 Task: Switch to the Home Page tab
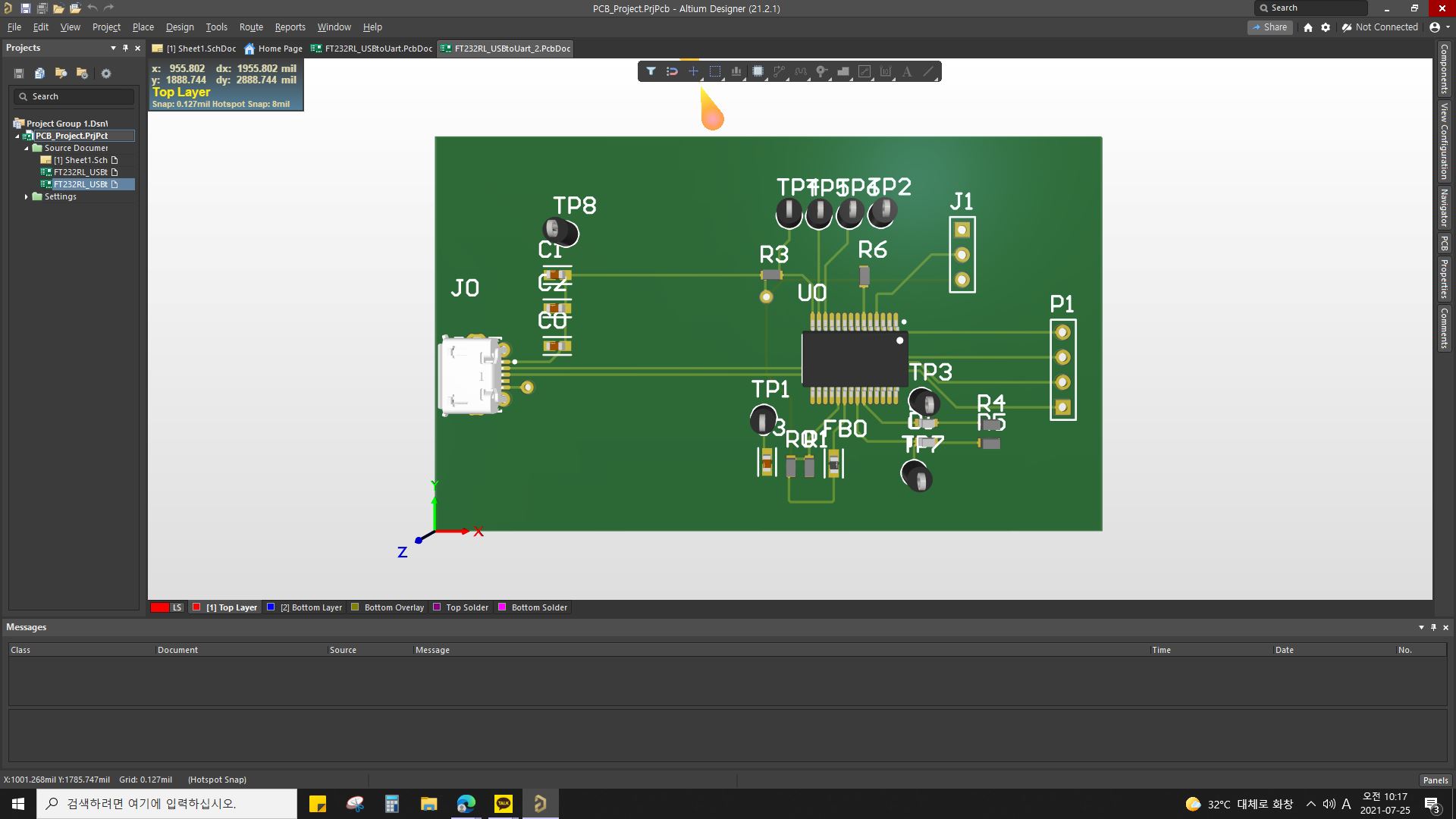(x=273, y=49)
